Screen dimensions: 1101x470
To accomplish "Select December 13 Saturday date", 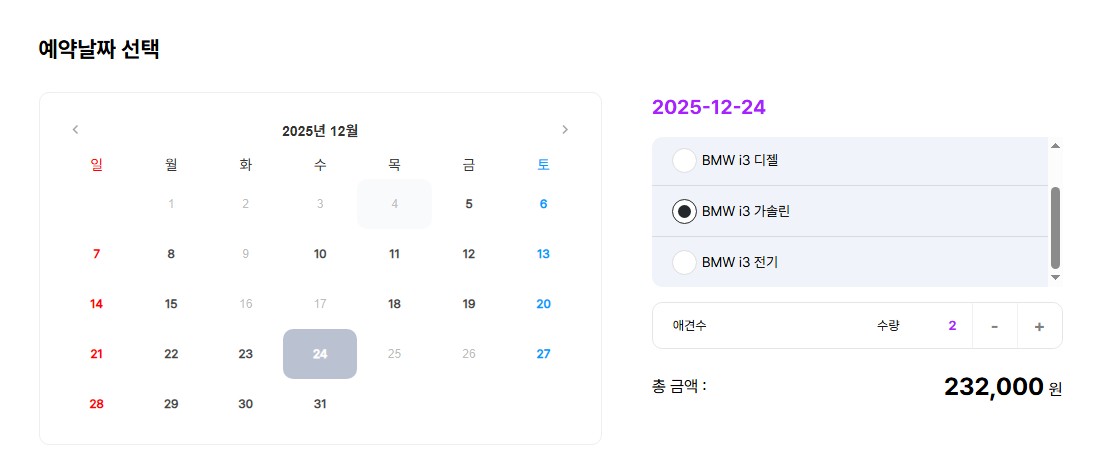I will 543,254.
